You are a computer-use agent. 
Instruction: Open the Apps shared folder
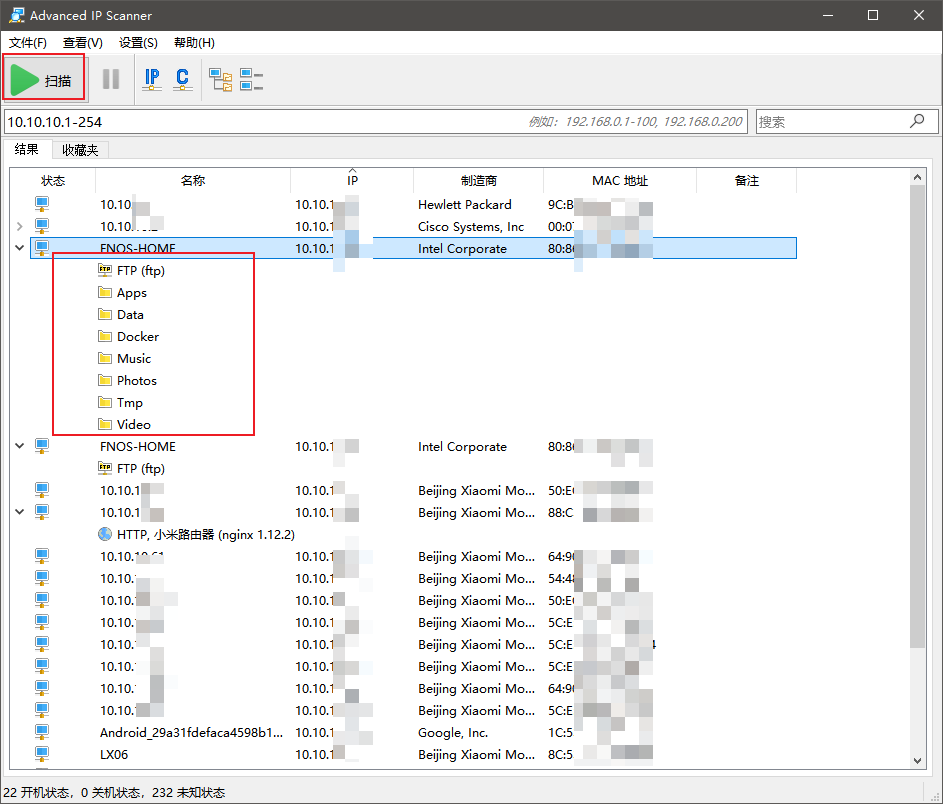click(132, 293)
